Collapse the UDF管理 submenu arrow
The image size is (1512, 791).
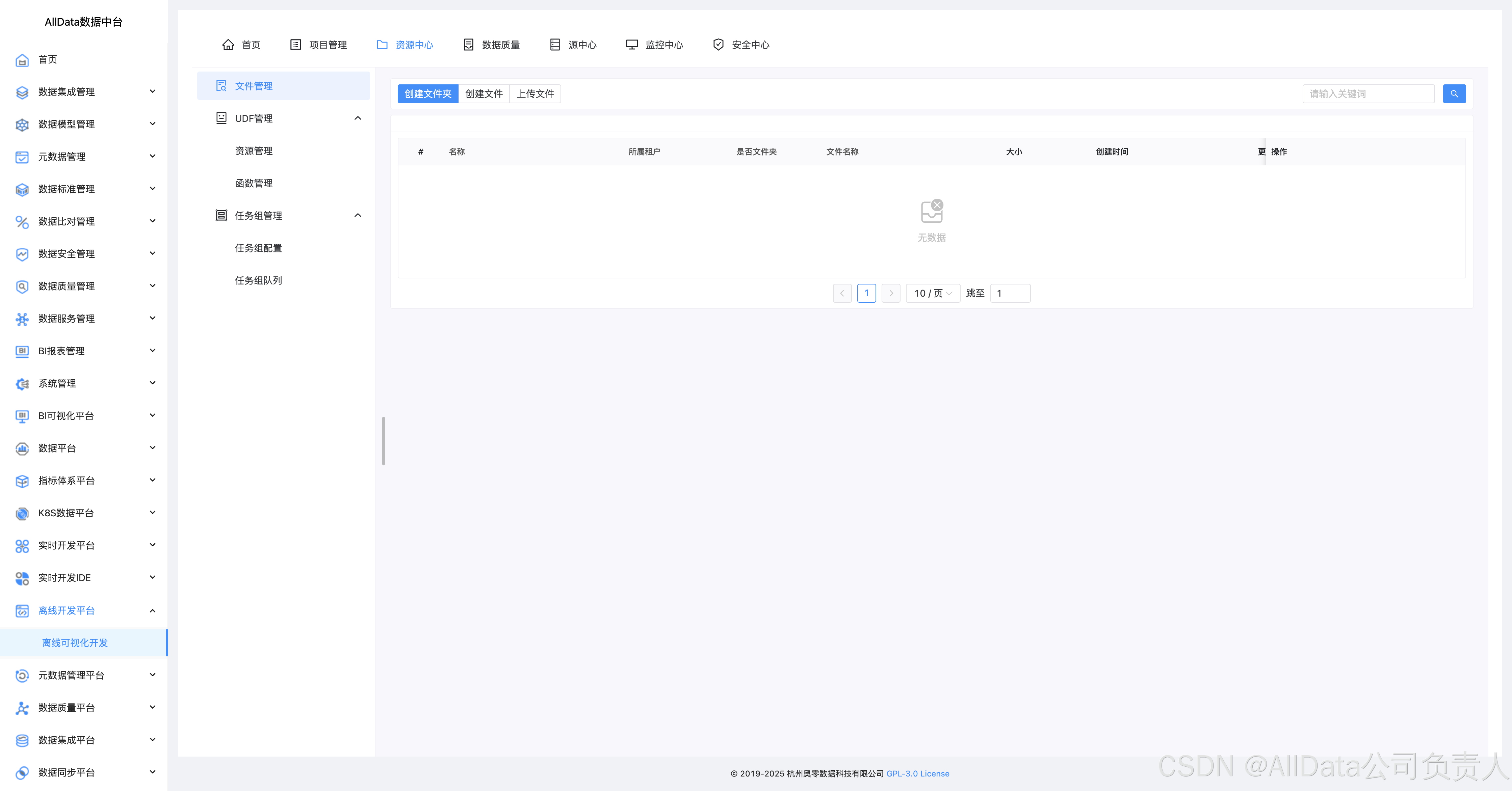coord(358,118)
